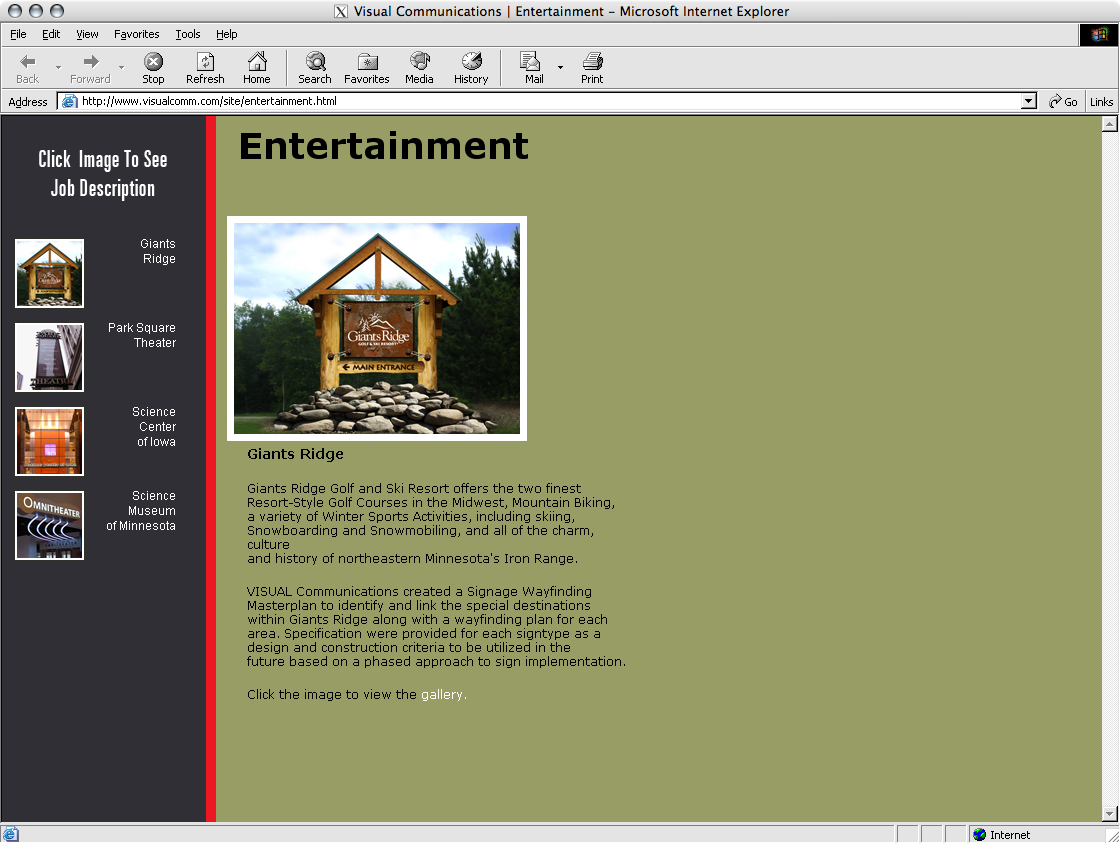This screenshot has height=843, width=1120.
Task: Open the Mail options dropdown arrow
Action: (560, 68)
